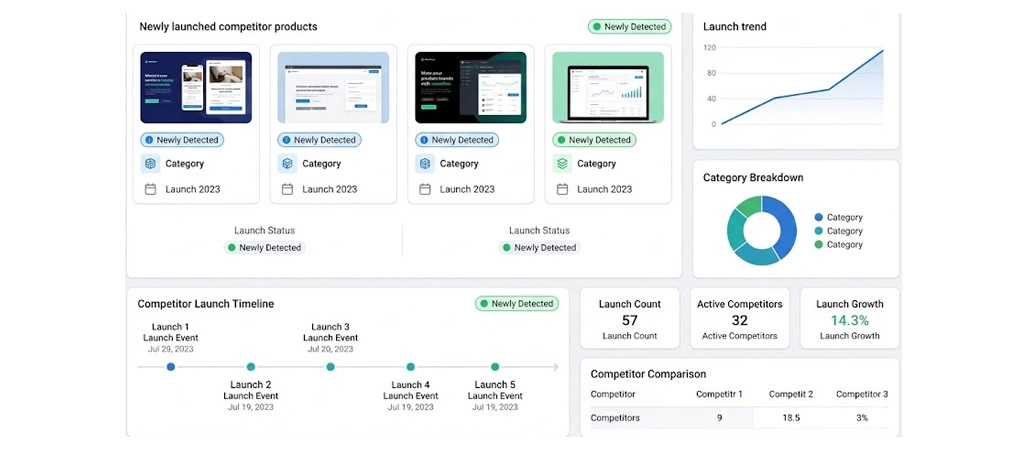Viewport: 1026px width, 466px height.
Task: Click the table cell showing 9
Action: click(x=719, y=418)
